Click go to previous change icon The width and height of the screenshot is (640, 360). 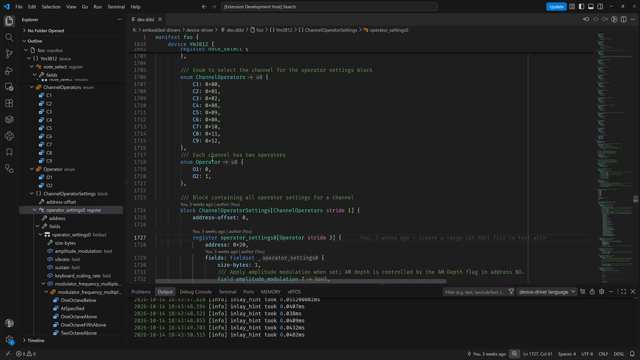point(586,19)
